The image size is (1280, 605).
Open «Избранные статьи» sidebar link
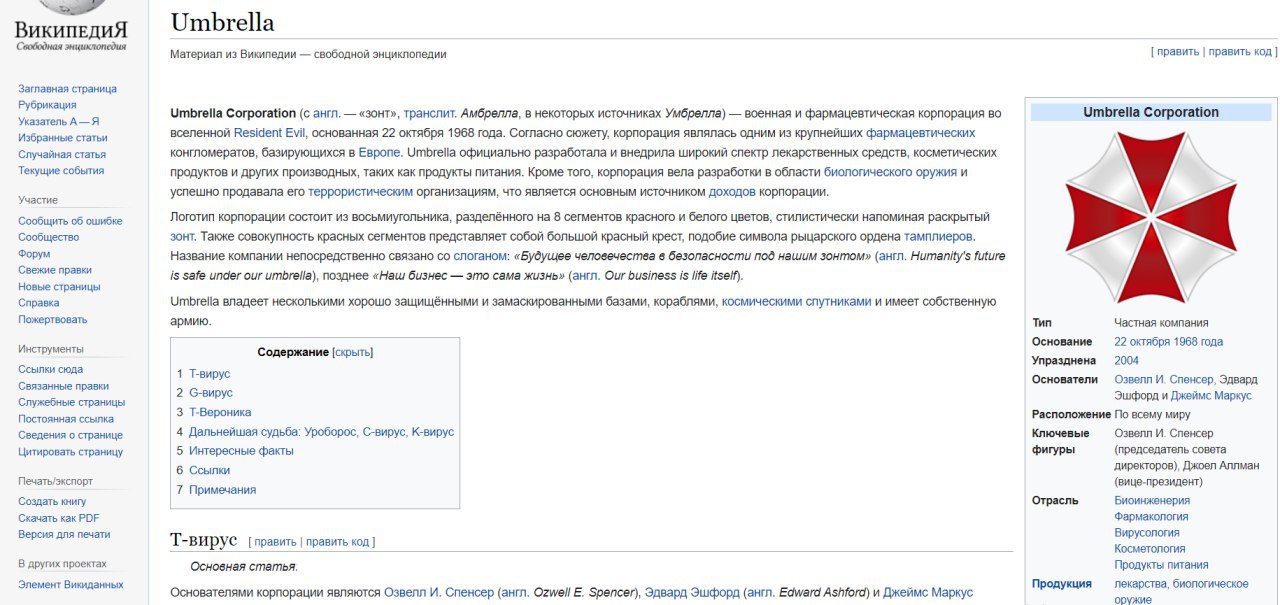[x=62, y=137]
